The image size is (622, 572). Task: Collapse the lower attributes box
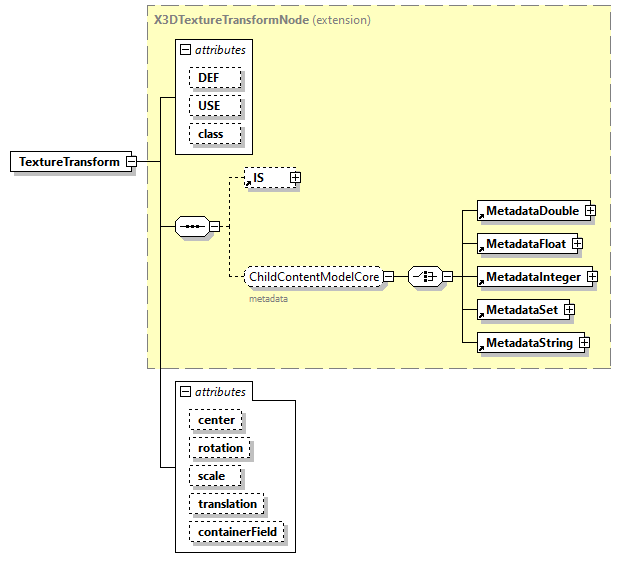(186, 392)
